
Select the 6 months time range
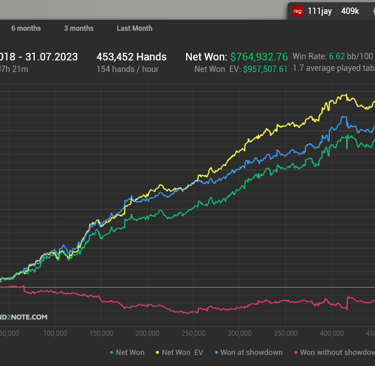tap(26, 28)
